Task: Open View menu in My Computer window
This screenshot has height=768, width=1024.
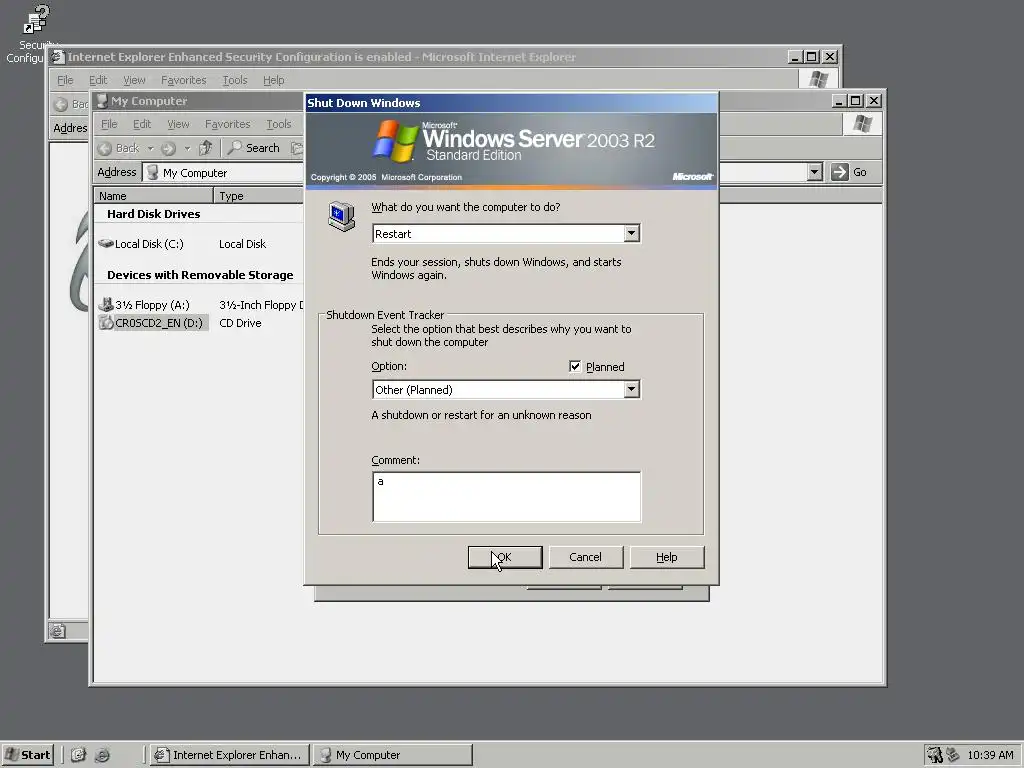Action: [x=178, y=124]
